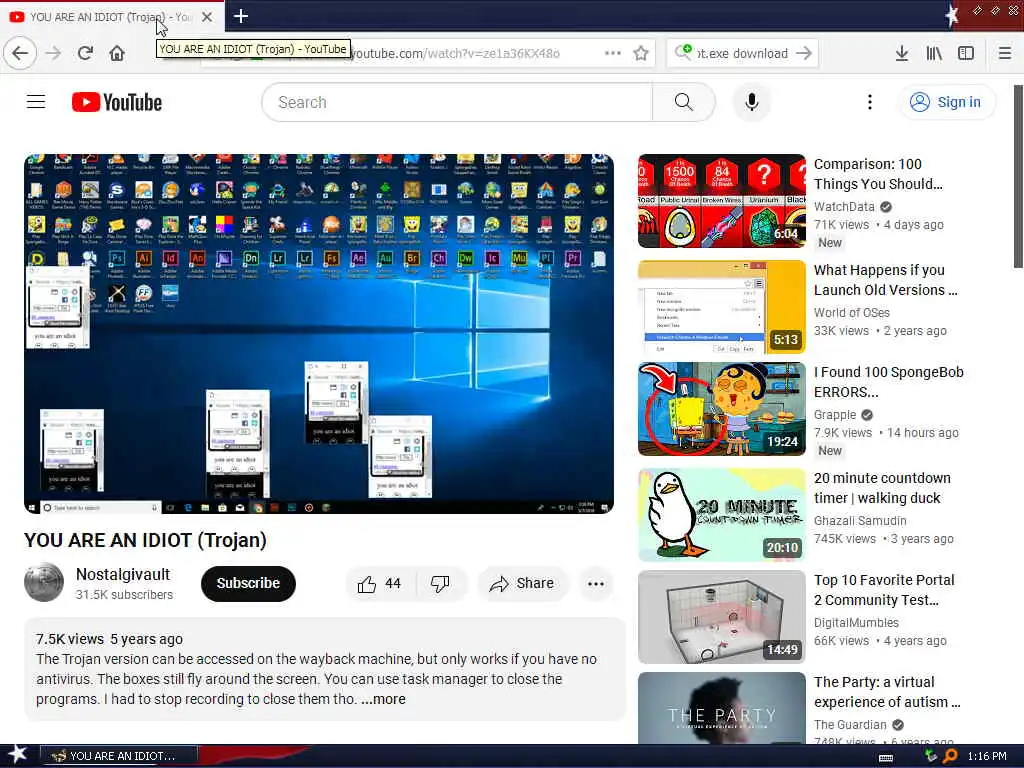This screenshot has height=768, width=1024.
Task: Open the Comparison: 100 Things video thumbnail
Action: coord(722,201)
